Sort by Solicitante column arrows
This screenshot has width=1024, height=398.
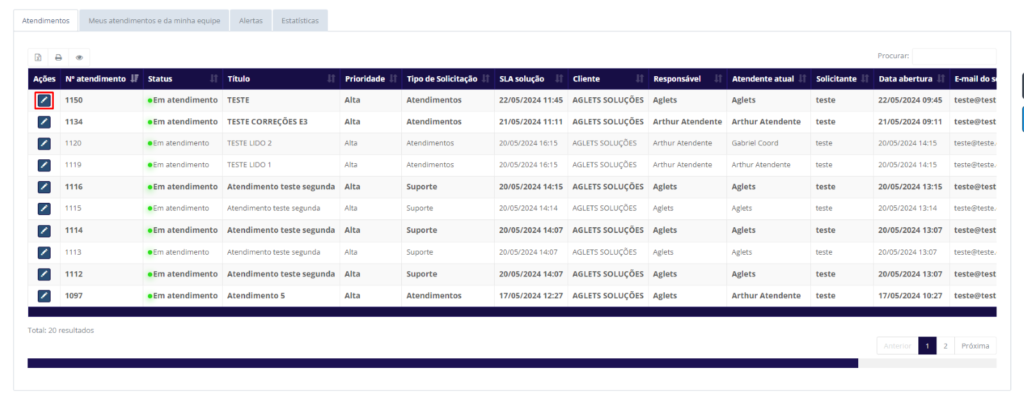tap(865, 79)
